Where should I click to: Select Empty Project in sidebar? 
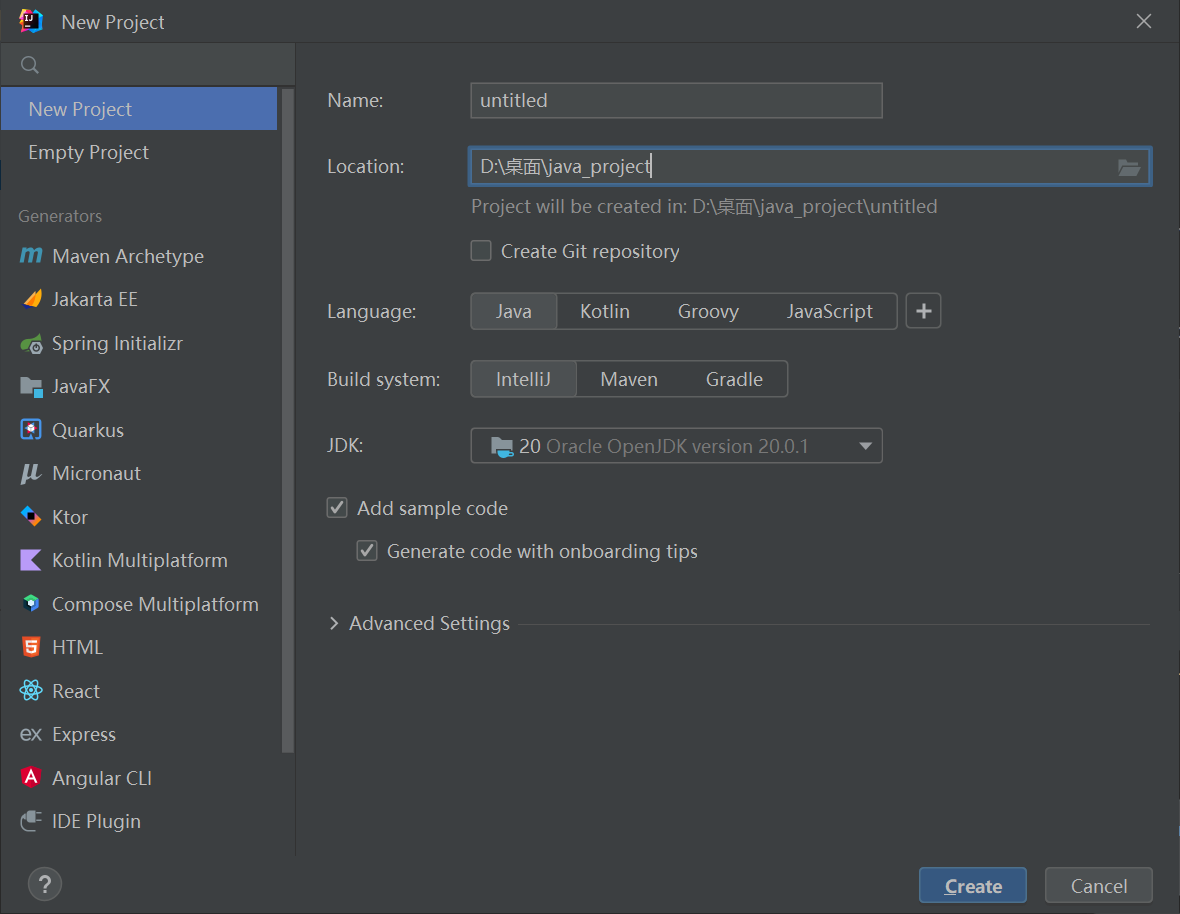point(139,152)
